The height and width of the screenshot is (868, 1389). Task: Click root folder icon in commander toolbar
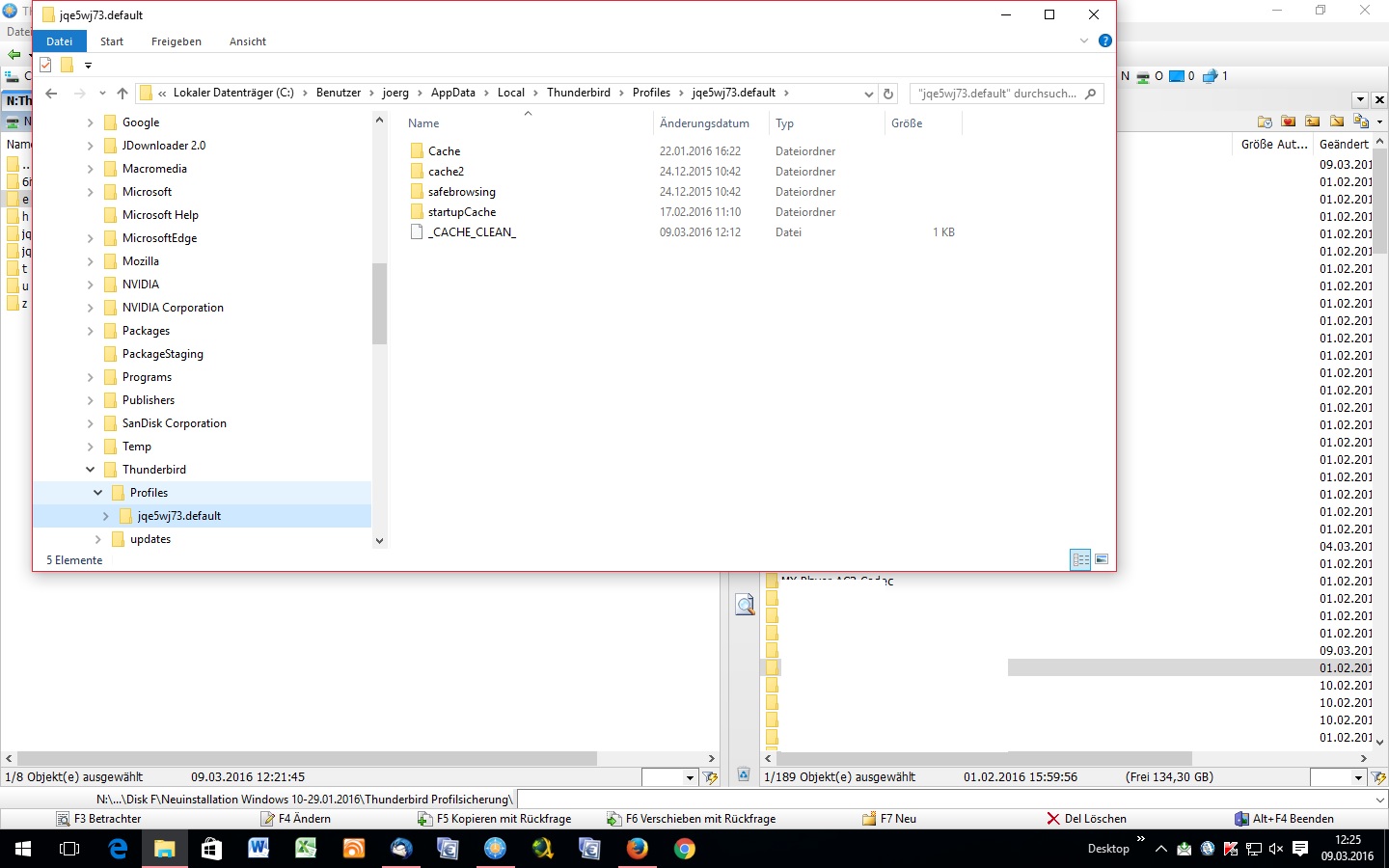1337,122
